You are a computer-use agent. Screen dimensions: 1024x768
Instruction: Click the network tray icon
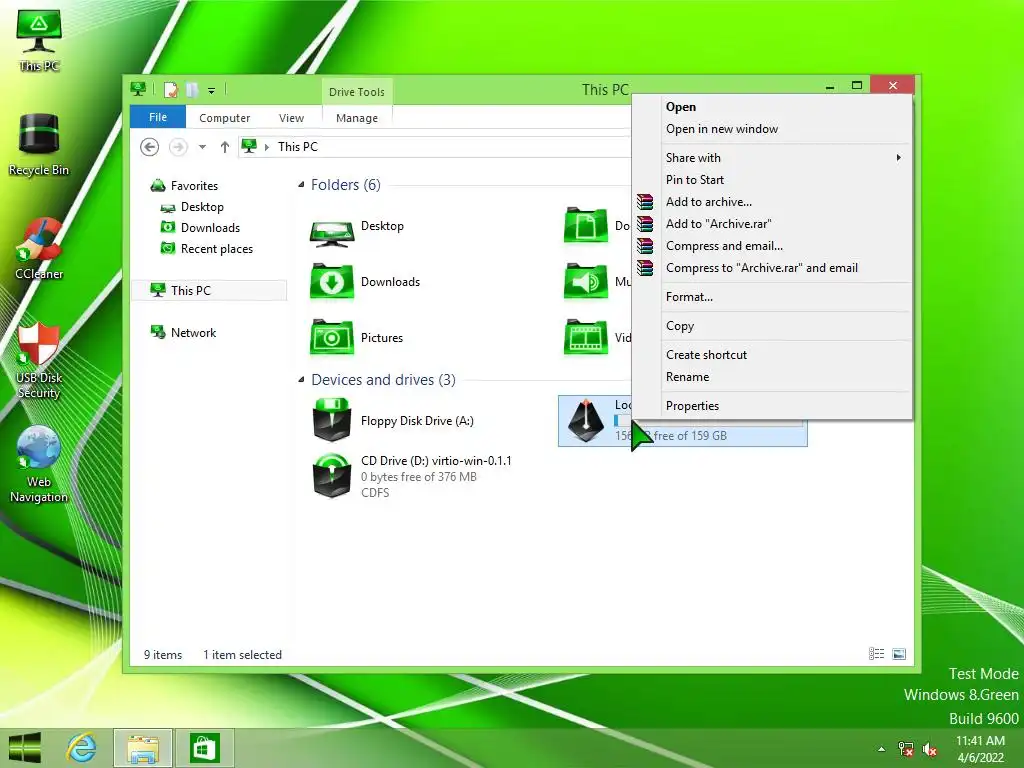(906, 749)
